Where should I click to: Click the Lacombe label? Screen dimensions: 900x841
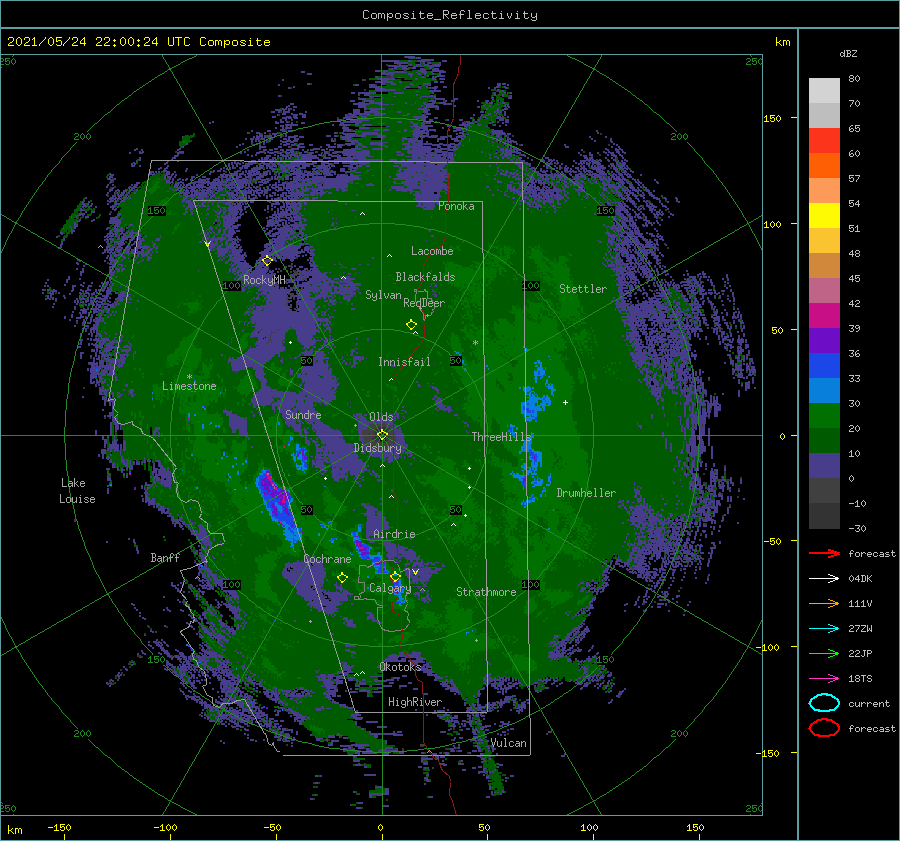tap(432, 251)
